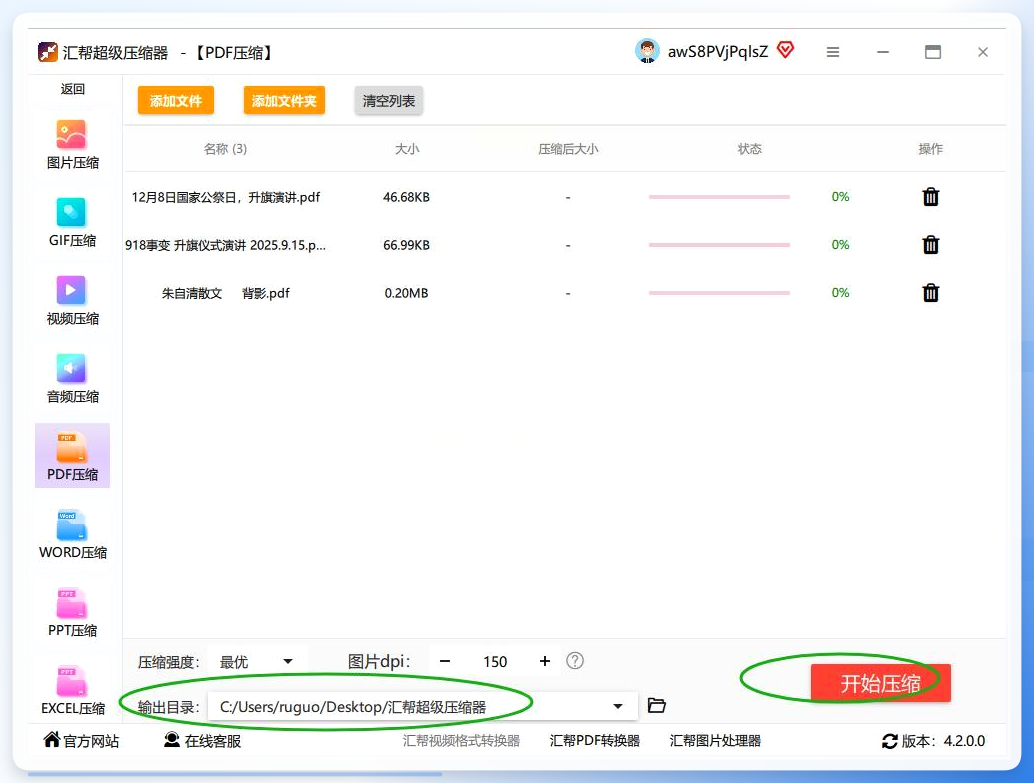
Task: Expand the 输出目录 path dropdown
Action: click(x=618, y=706)
